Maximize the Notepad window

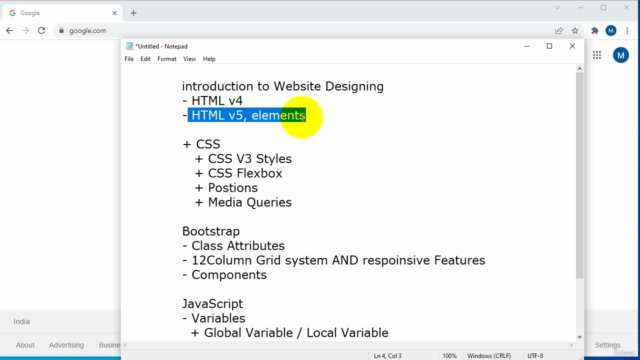(x=549, y=46)
